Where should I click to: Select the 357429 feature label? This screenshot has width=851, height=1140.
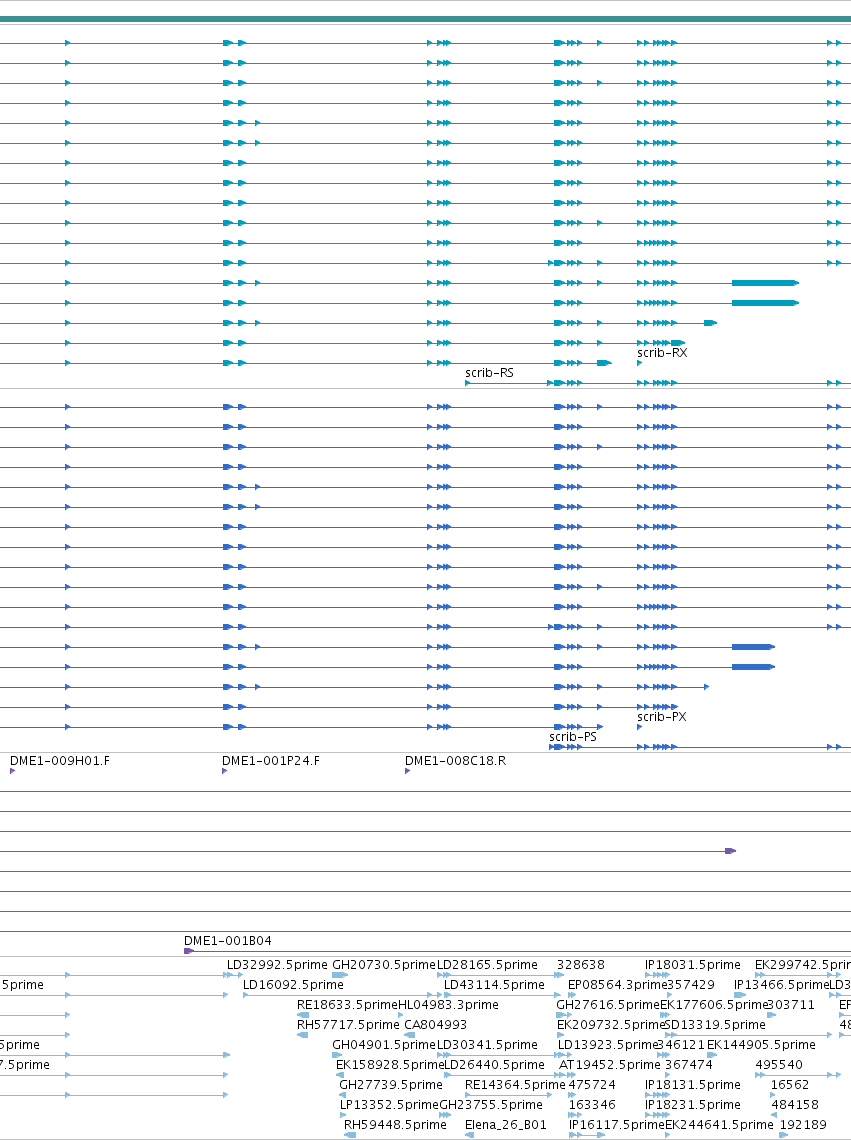click(x=691, y=985)
